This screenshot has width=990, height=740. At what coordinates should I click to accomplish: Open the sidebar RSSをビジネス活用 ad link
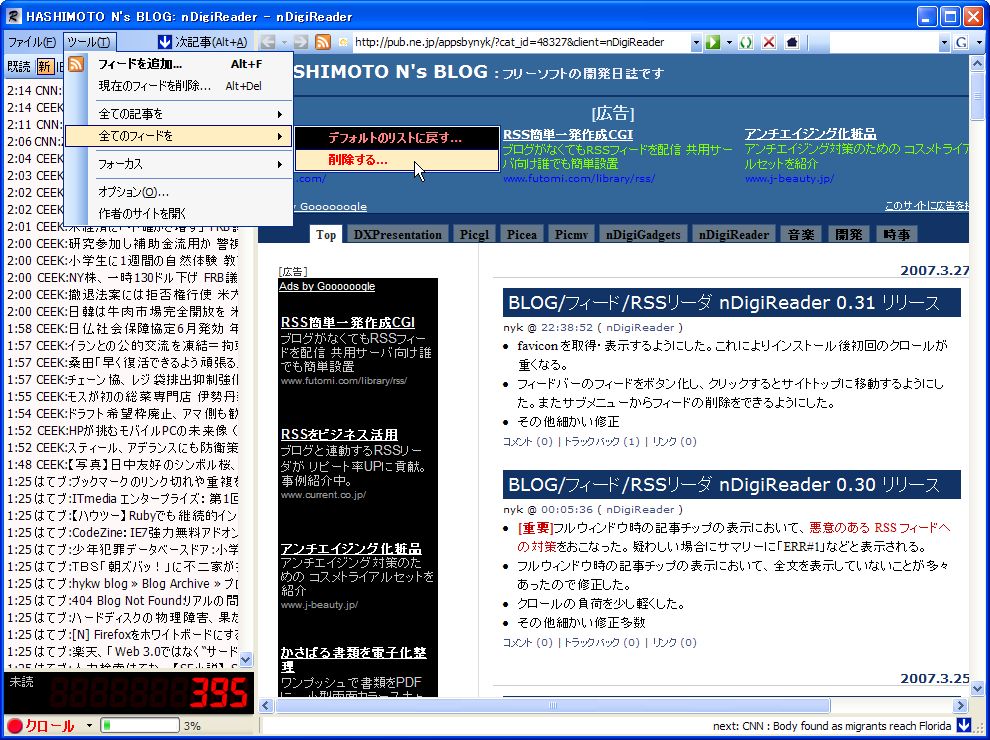[339, 434]
